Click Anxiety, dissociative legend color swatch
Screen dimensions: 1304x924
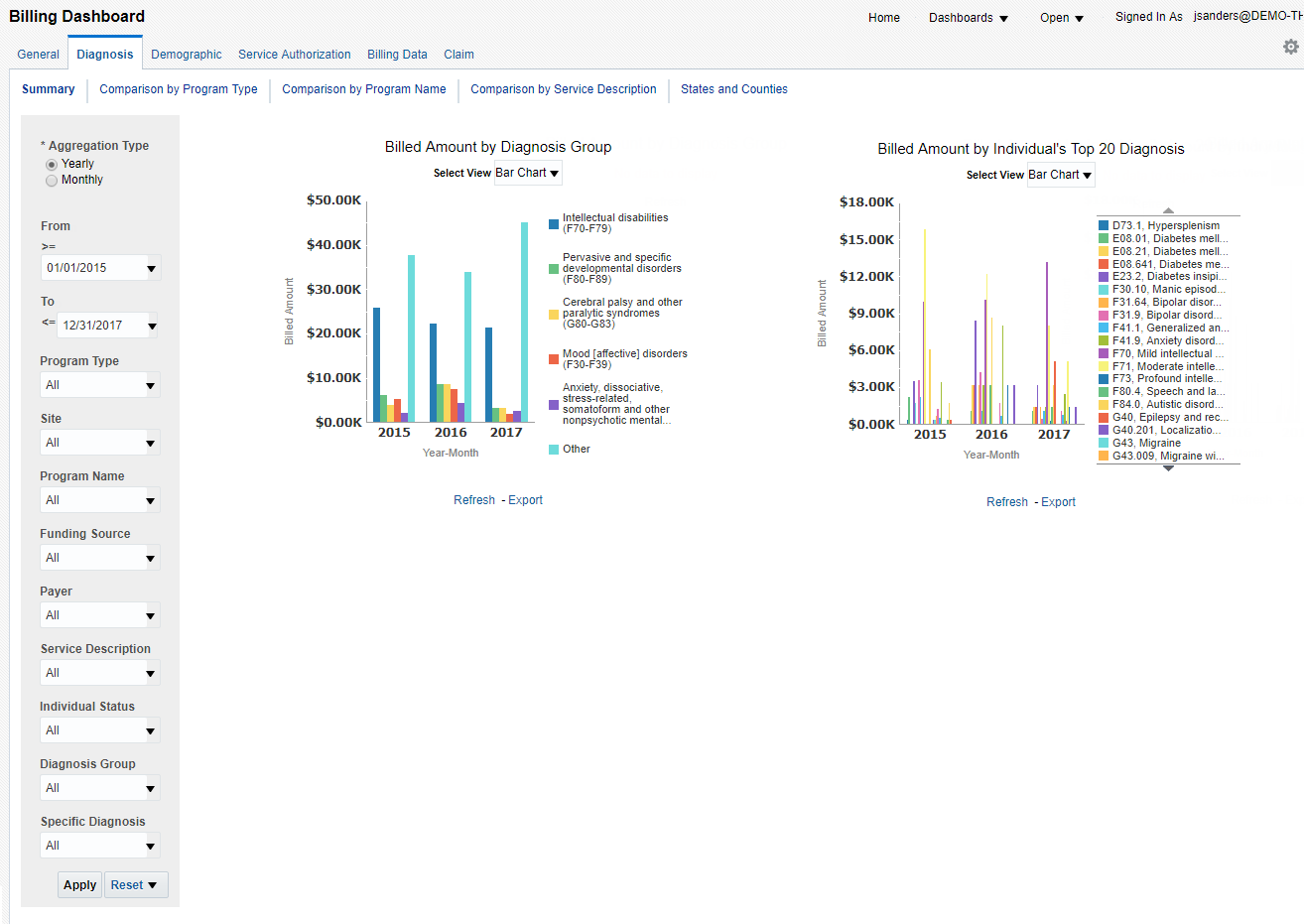click(554, 405)
